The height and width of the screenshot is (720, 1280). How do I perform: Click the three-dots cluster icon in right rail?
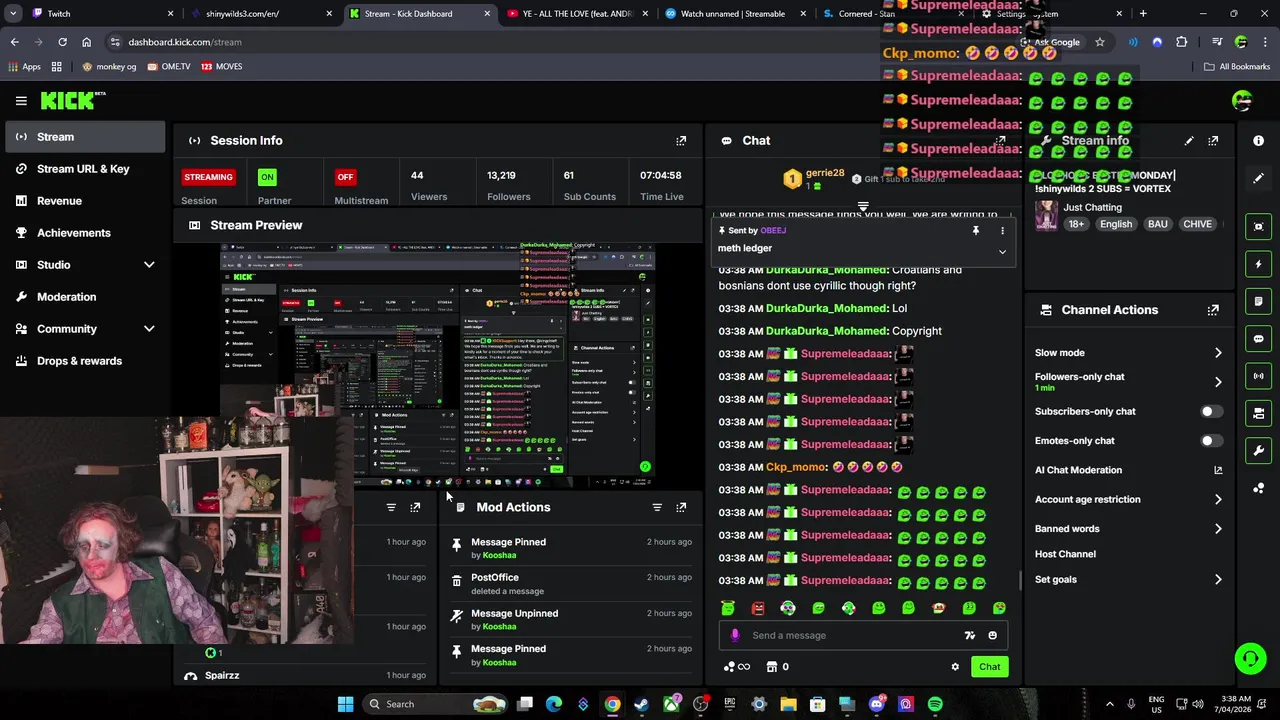(1258, 488)
